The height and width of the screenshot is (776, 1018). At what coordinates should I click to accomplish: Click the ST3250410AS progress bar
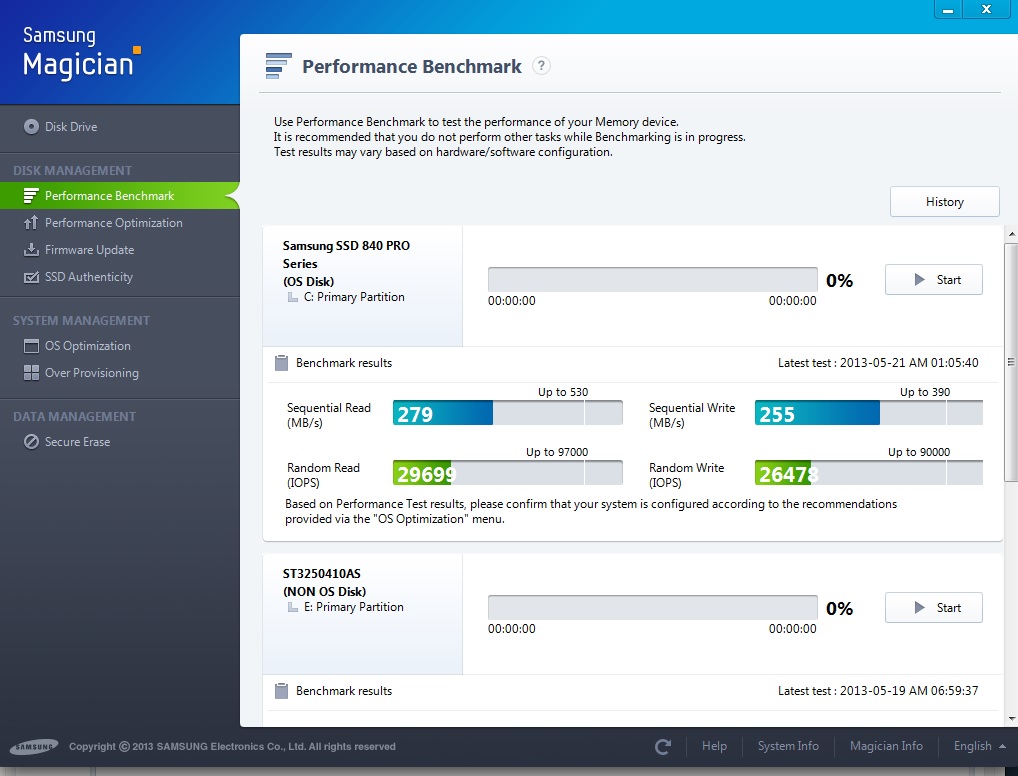[652, 608]
